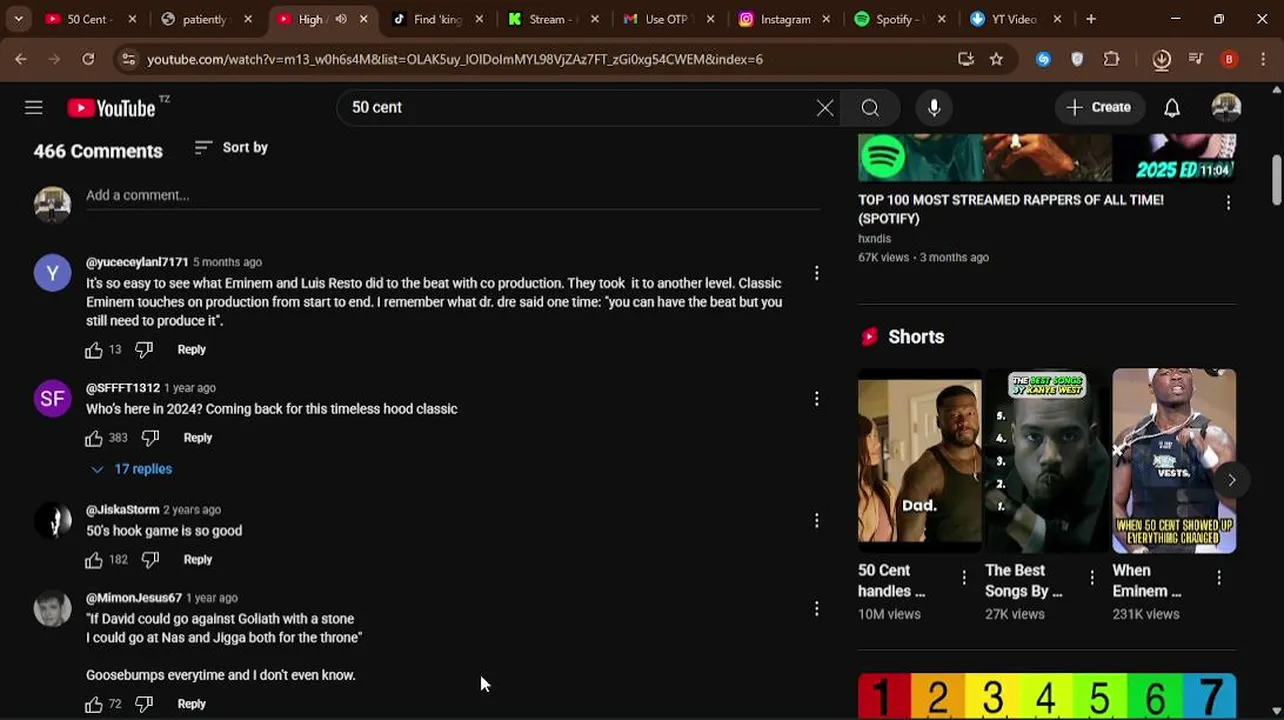Open the account avatar menu
This screenshot has width=1284, height=720.
tap(1226, 108)
